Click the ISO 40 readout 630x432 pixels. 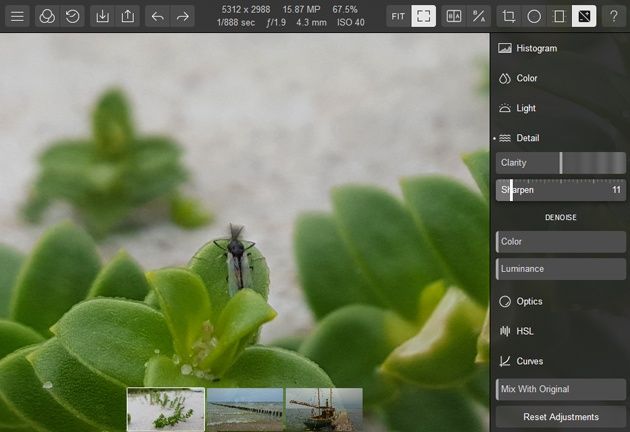pos(351,23)
